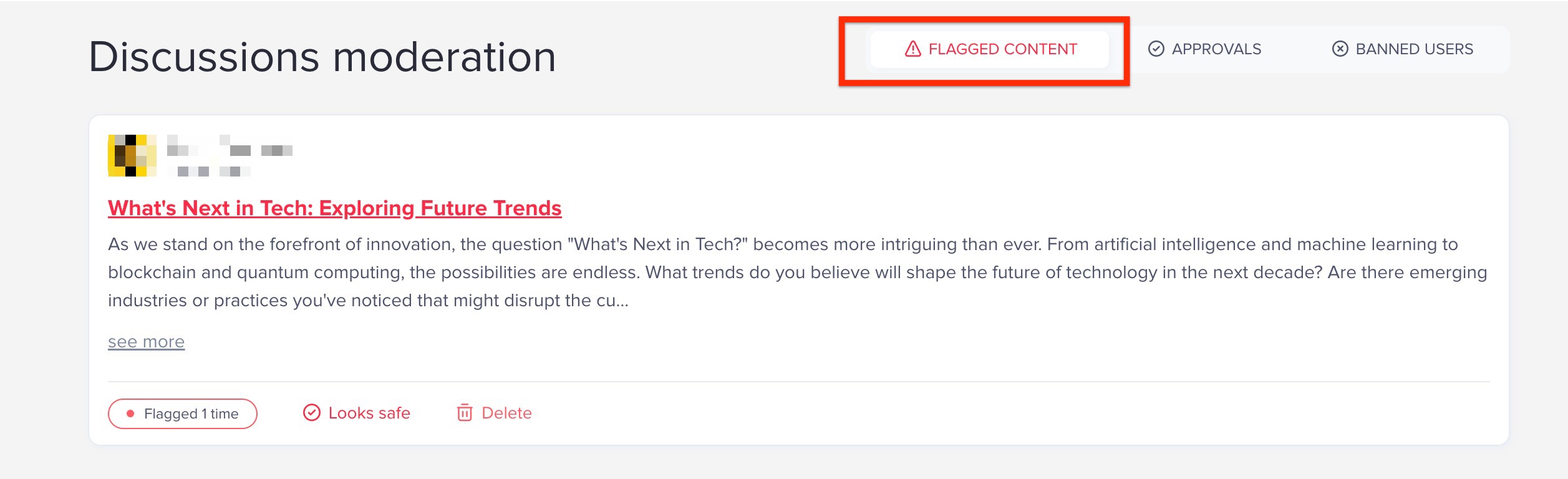Screen dimensions: 1568x479
Task: Click the divider line above the post actions
Action: [798, 381]
